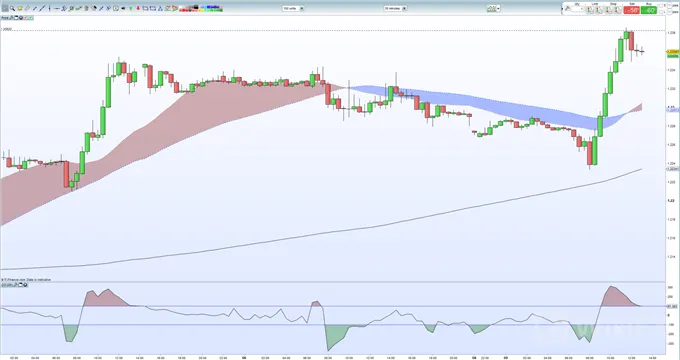Screen dimensions: 680x360
Task: Open the Price panel wrench settings
Action: pyautogui.click(x=11, y=18)
